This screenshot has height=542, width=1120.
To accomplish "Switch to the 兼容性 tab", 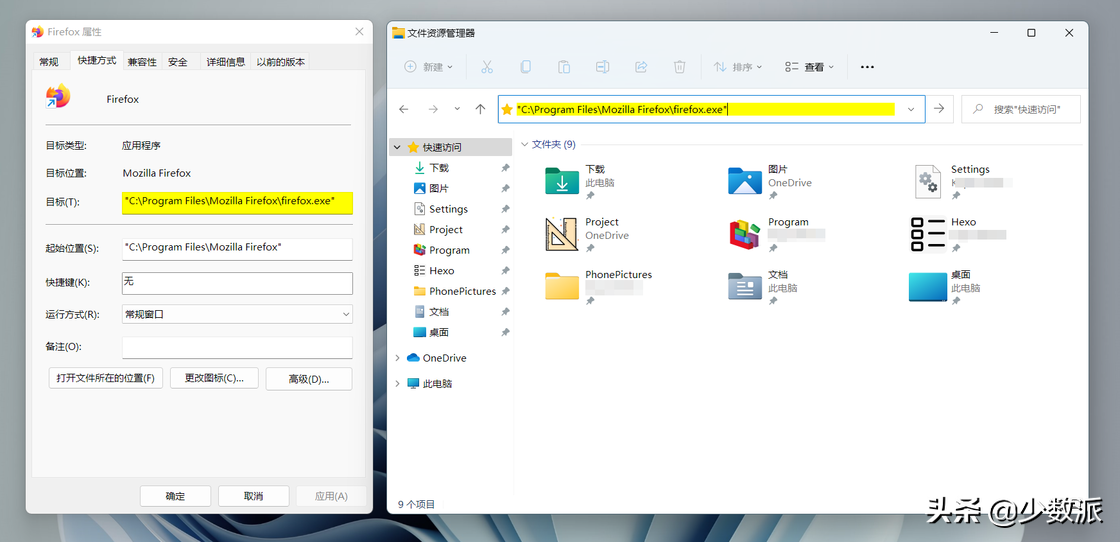I will tap(142, 62).
